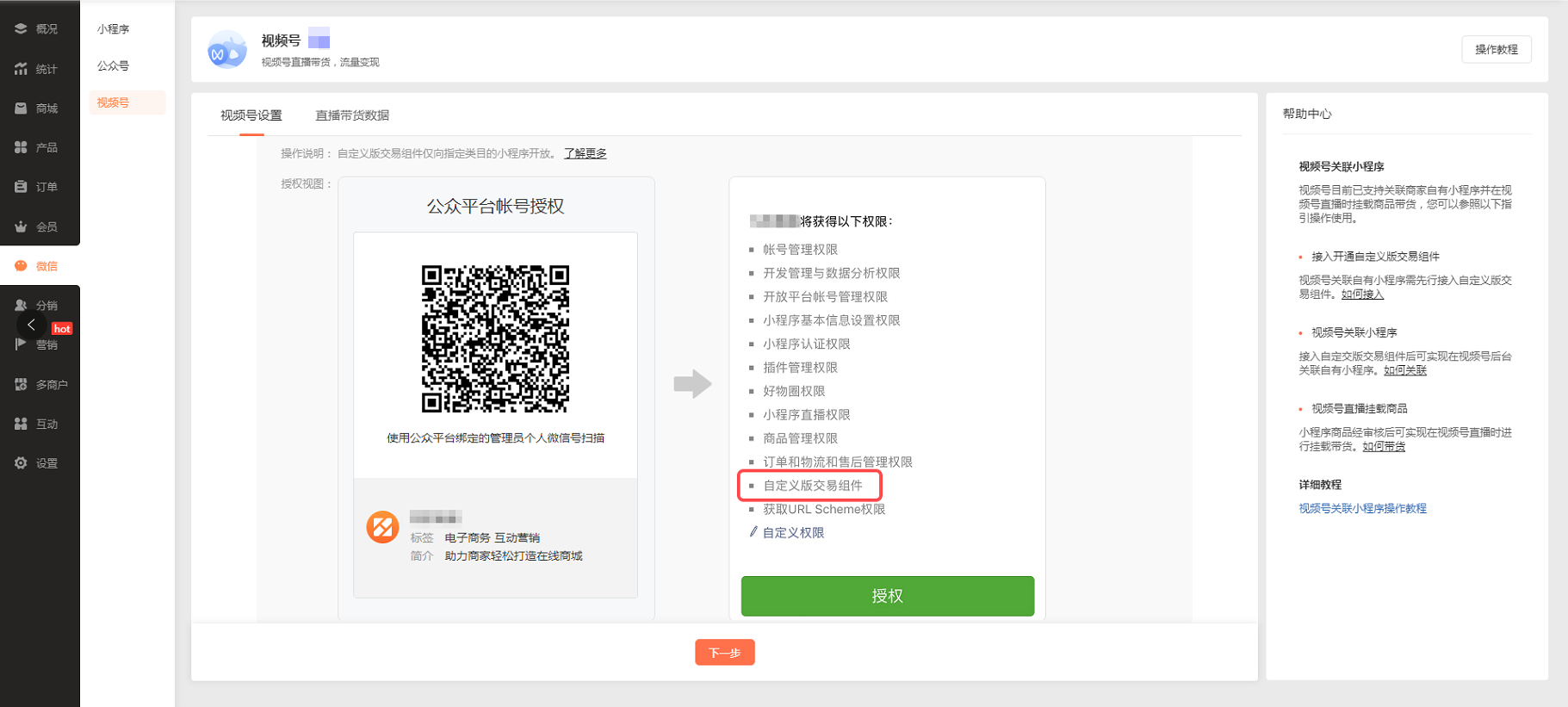Select the 商城 mall icon in sidebar
The width and height of the screenshot is (1568, 707).
[21, 109]
